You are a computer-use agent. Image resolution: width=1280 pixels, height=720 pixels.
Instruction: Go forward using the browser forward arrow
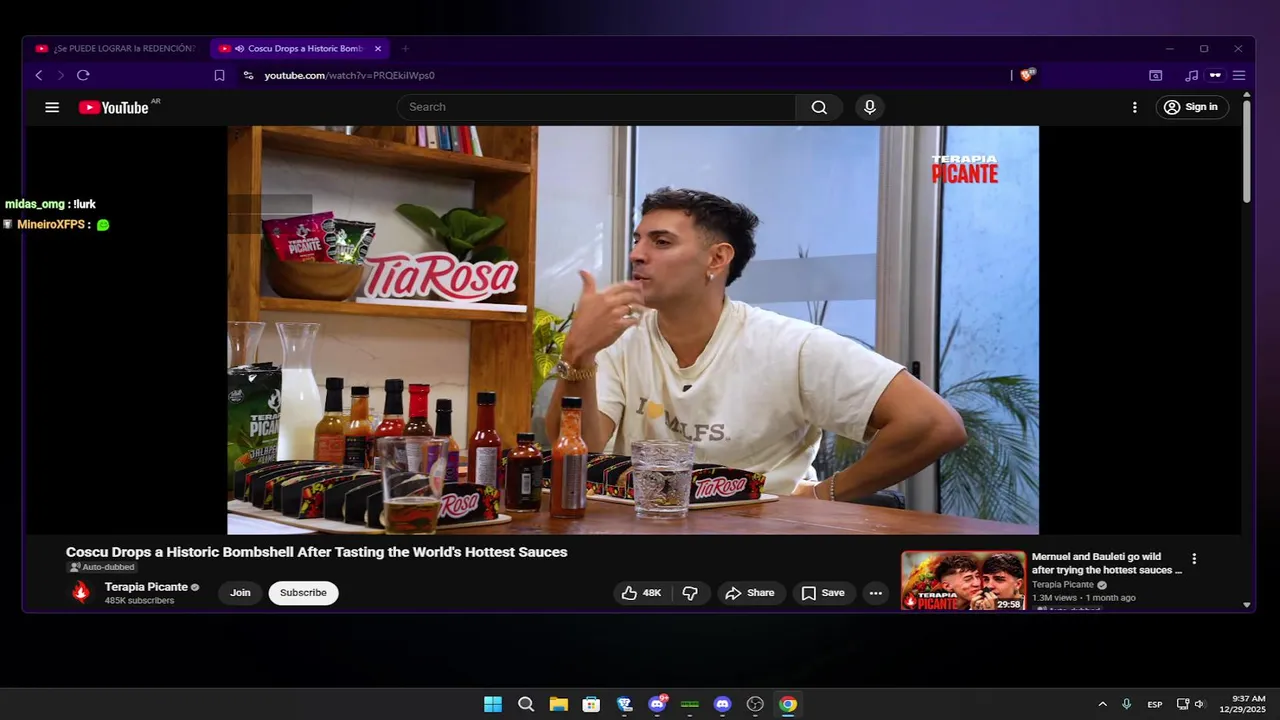point(60,75)
